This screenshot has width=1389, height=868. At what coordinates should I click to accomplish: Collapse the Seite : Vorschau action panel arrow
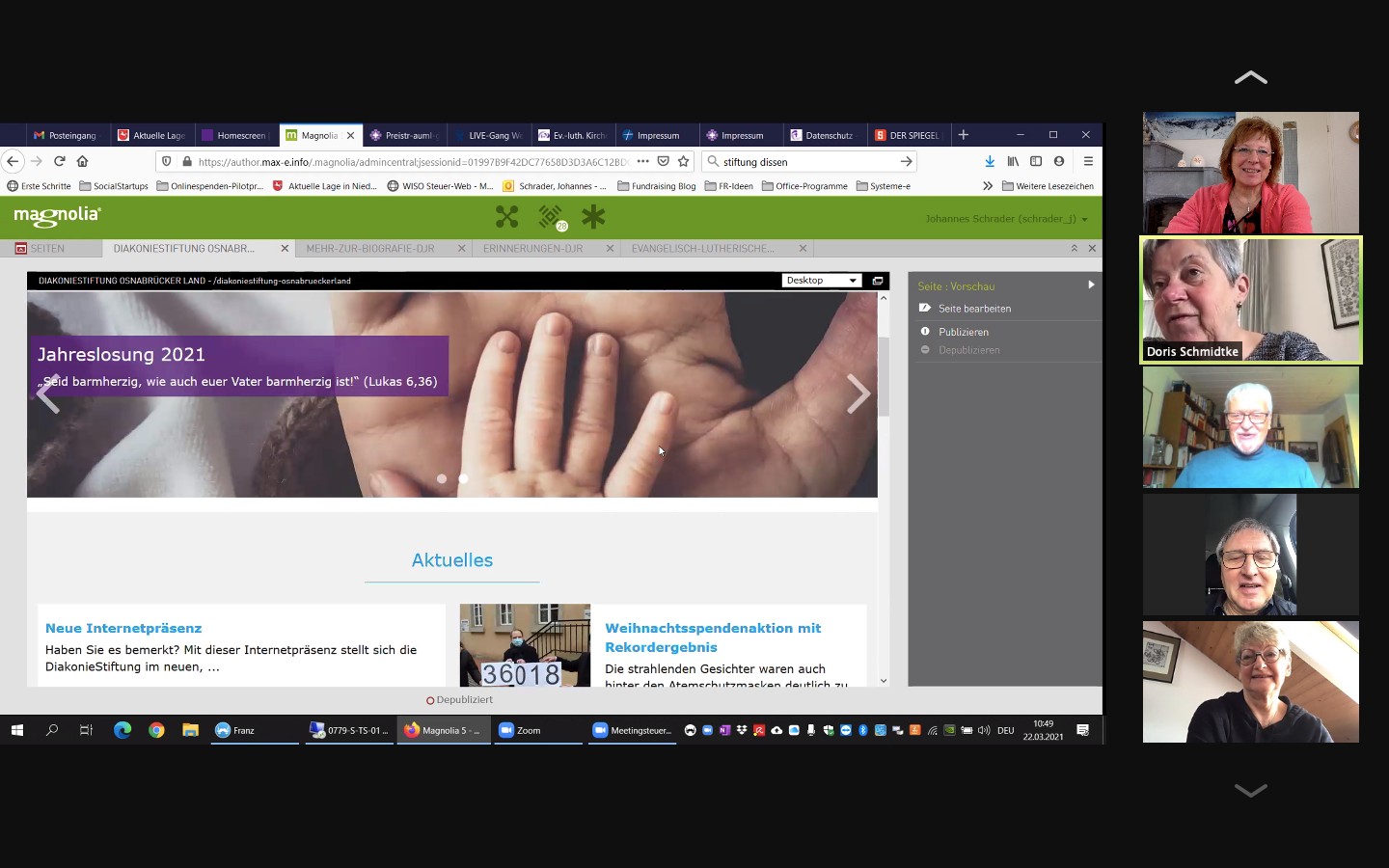1091,285
